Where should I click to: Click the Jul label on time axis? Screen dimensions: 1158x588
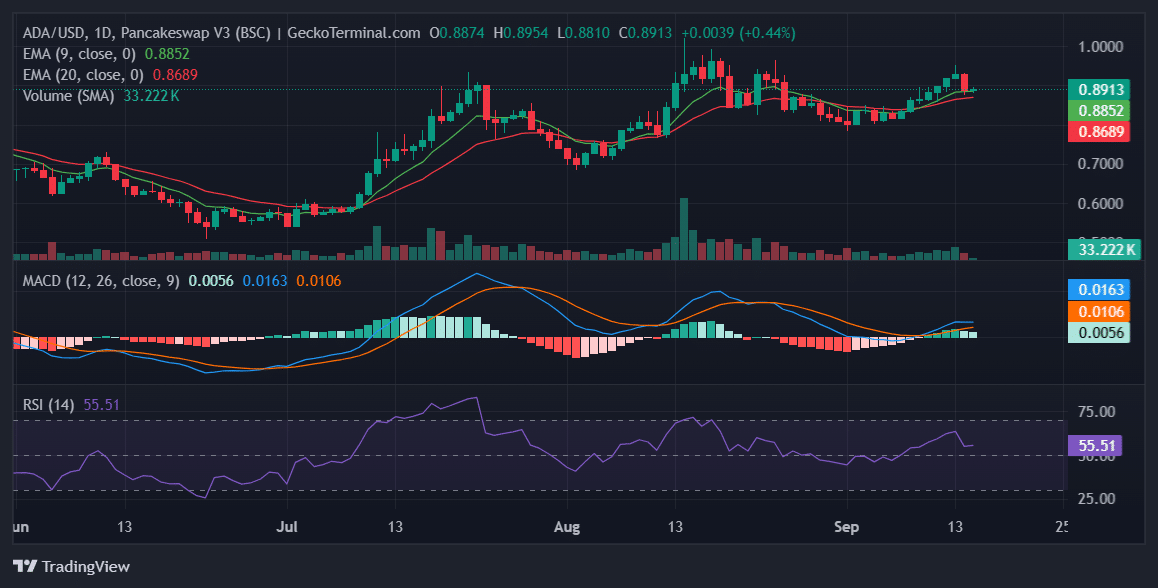click(287, 527)
